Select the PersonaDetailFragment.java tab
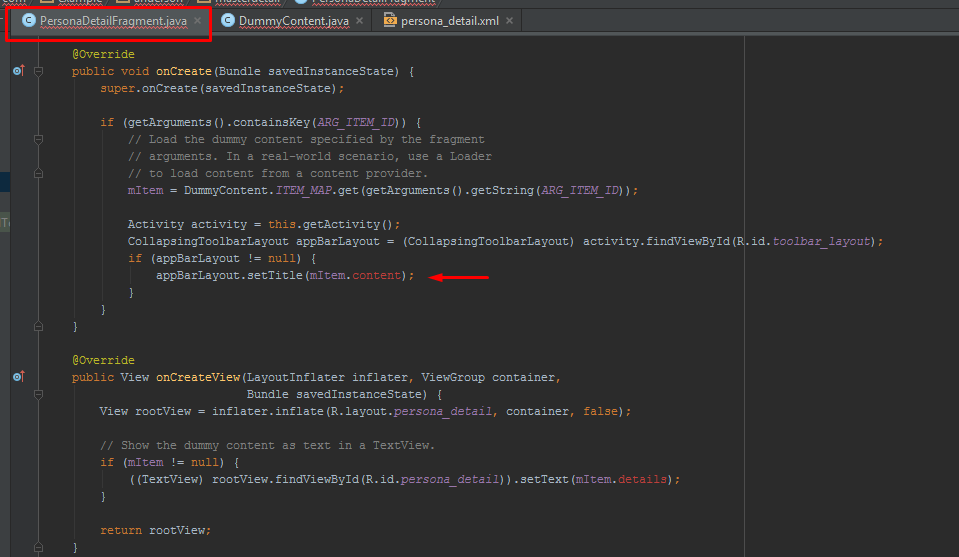The image size is (959, 557). click(x=112, y=21)
